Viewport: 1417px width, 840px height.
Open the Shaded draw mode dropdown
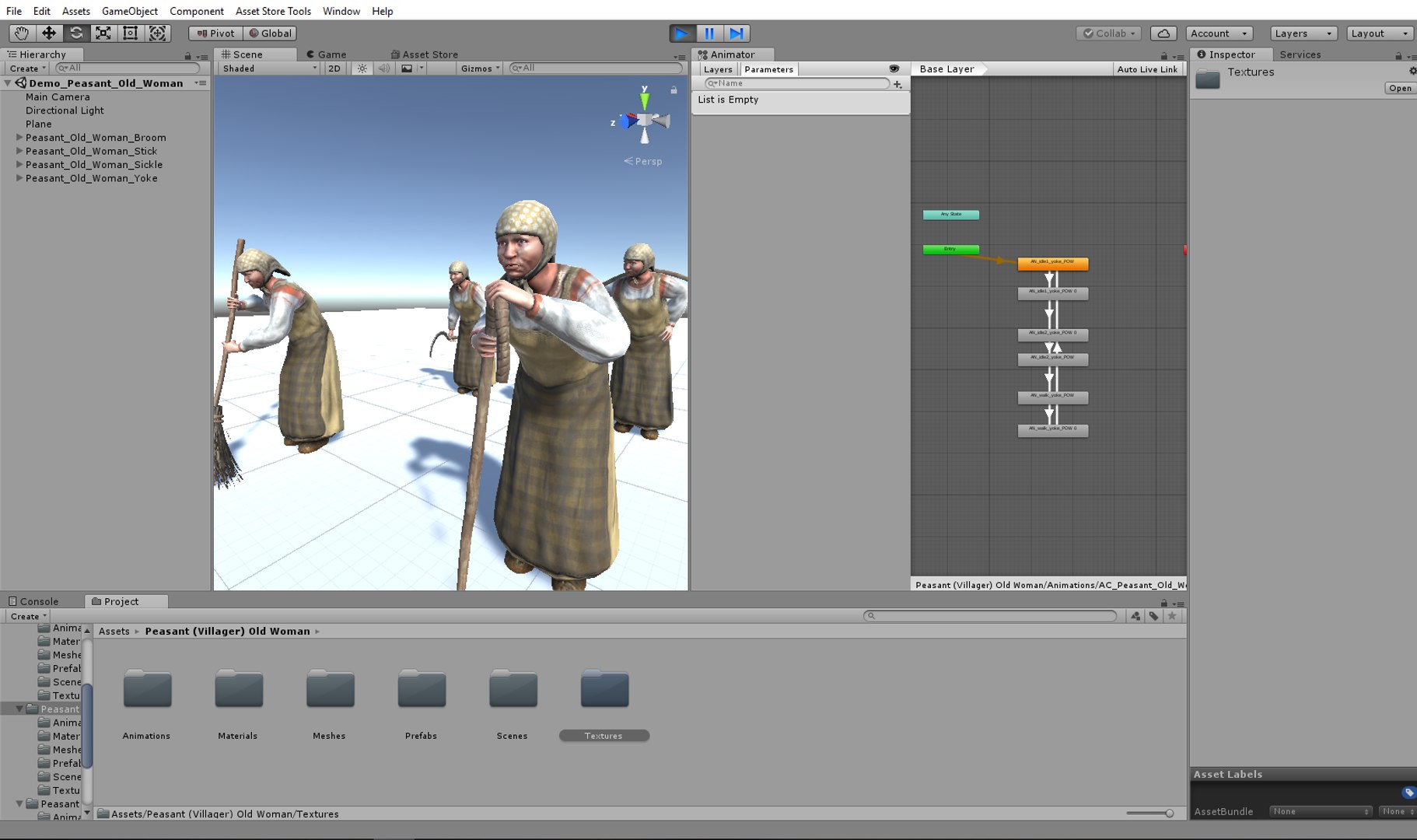click(x=269, y=68)
